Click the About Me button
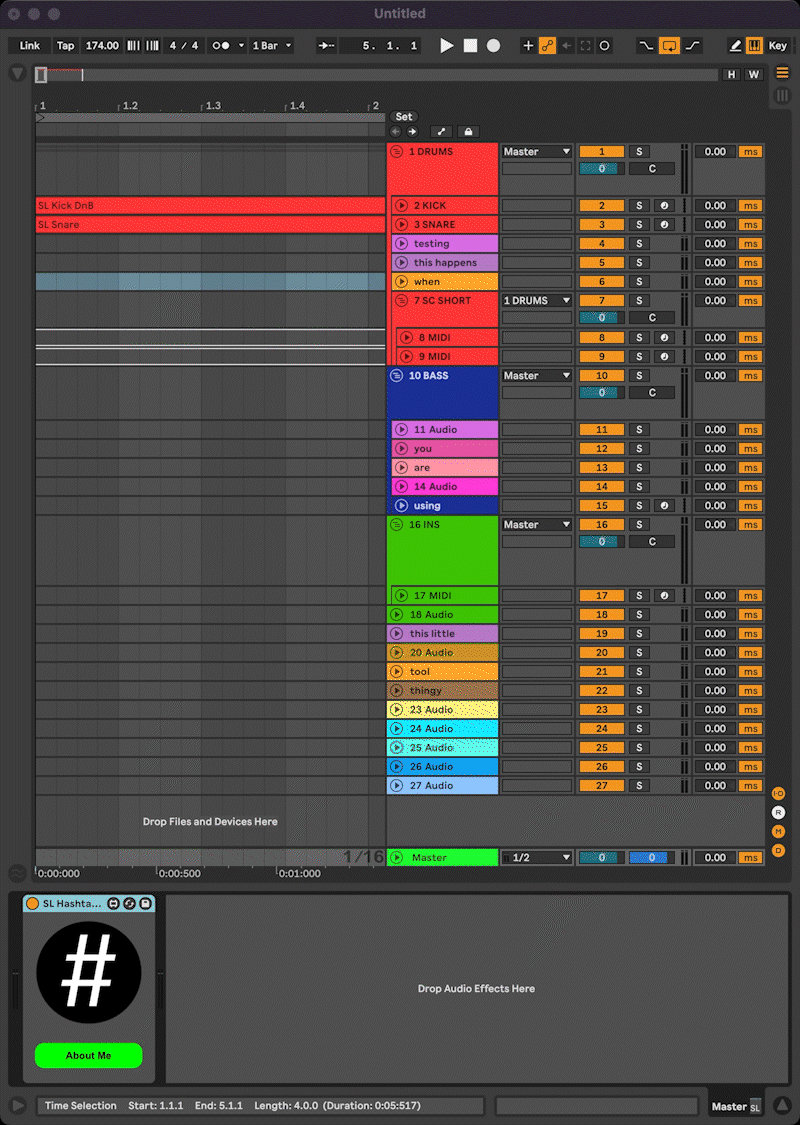 point(89,1055)
